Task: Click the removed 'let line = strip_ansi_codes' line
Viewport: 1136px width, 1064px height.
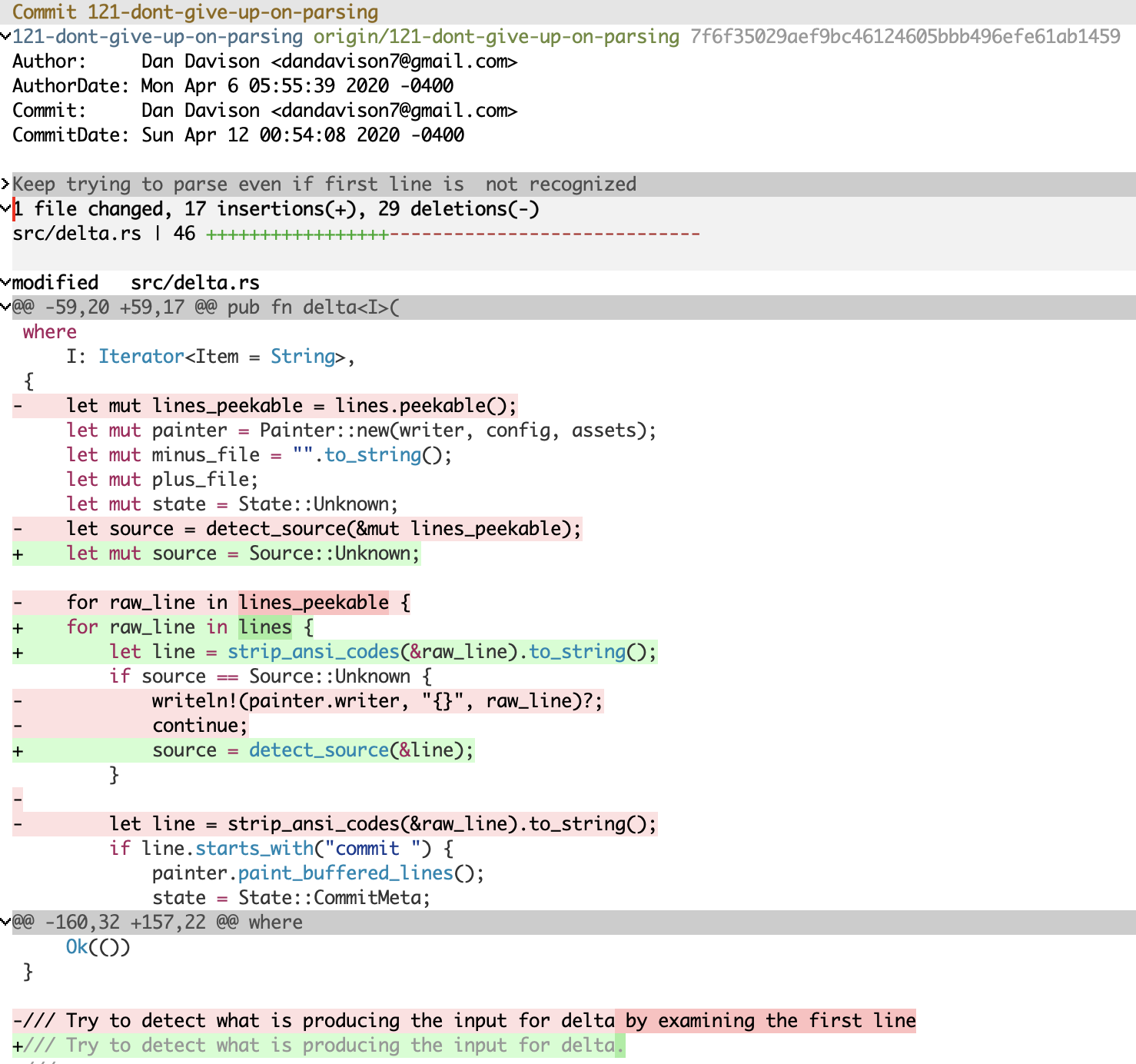Action: click(x=335, y=823)
